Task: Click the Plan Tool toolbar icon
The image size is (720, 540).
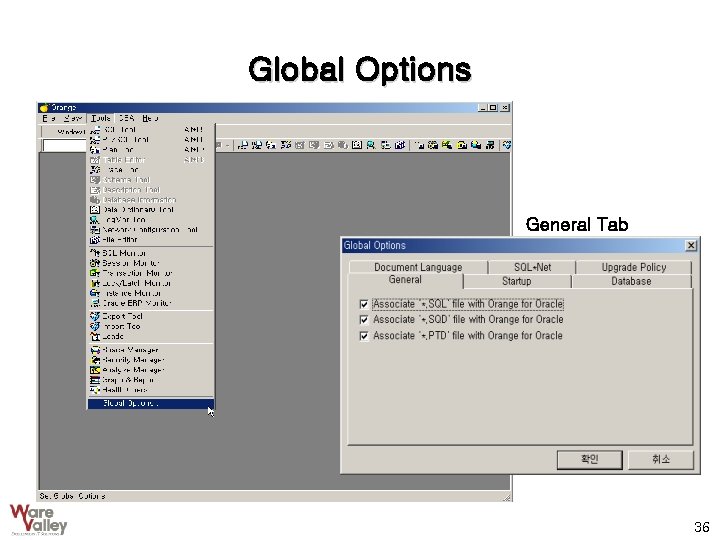Action: click(x=271, y=145)
